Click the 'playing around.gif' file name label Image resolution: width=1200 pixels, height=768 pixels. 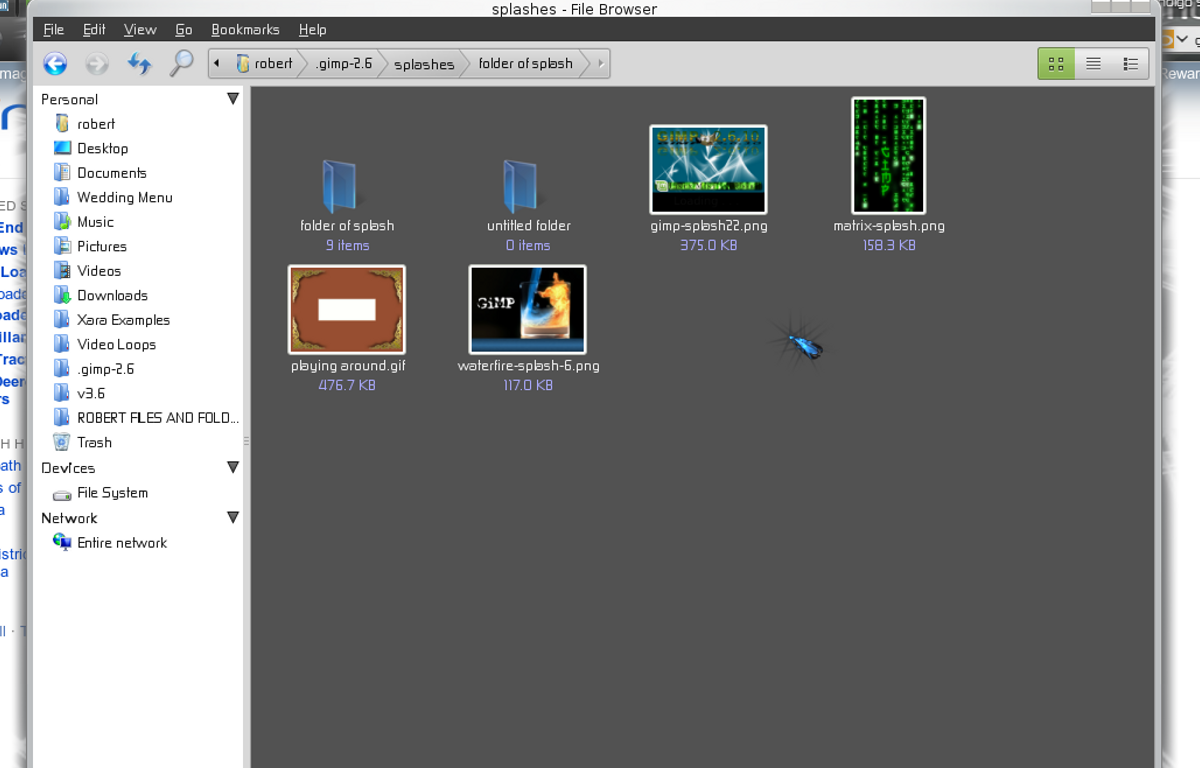point(348,366)
